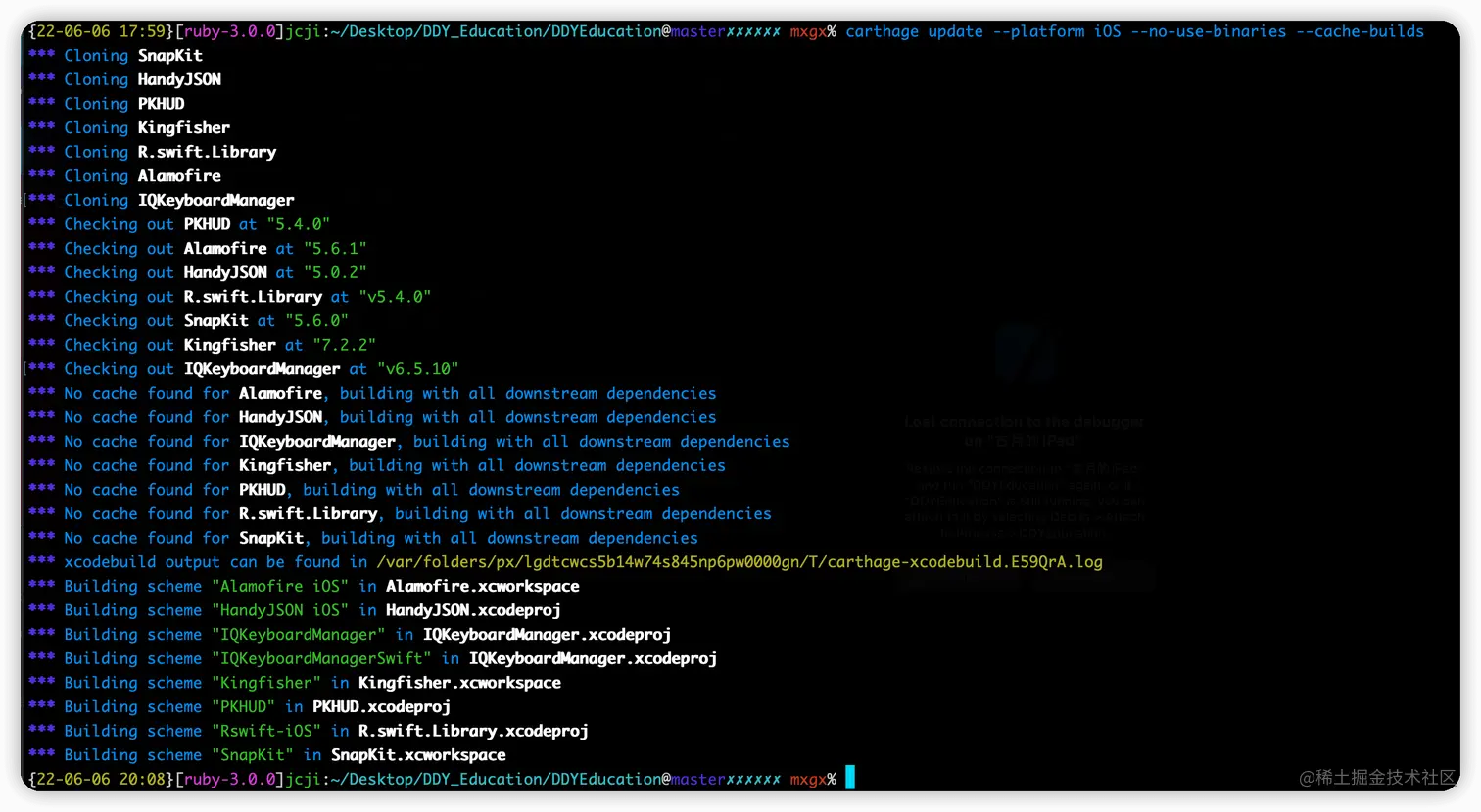Click the cyan cursor at bottom prompt

pyautogui.click(x=850, y=778)
